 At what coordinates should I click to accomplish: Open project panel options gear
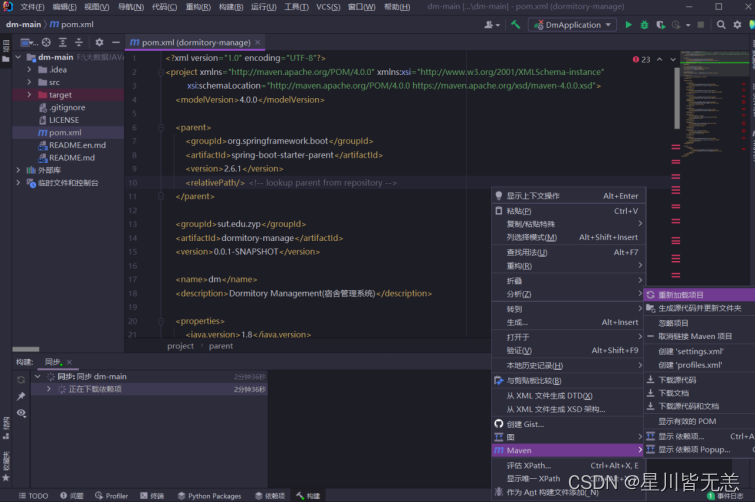pos(99,42)
